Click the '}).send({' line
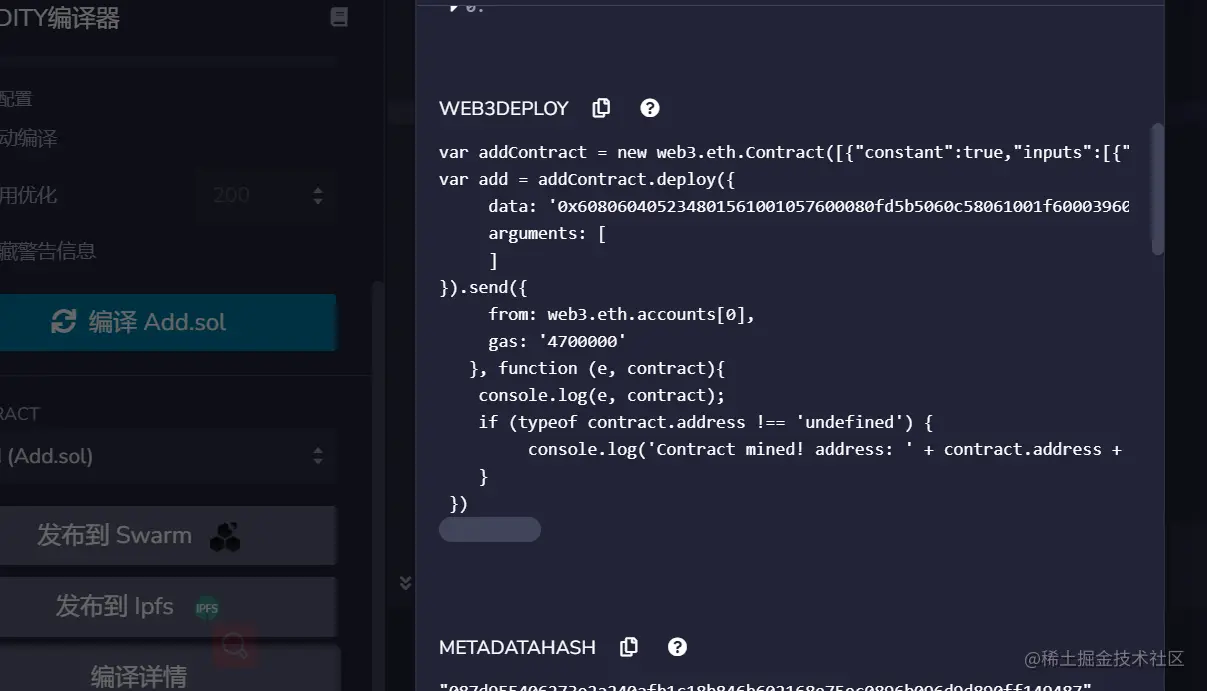The height and width of the screenshot is (691, 1207). click(483, 287)
